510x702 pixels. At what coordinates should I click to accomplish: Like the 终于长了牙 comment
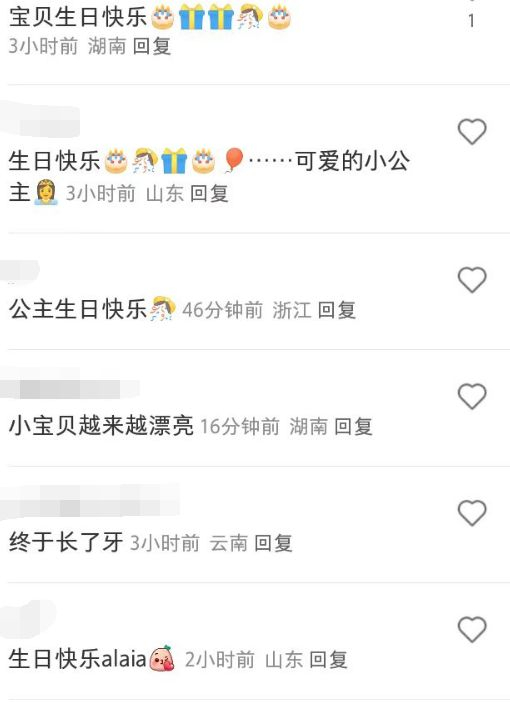[x=472, y=513]
